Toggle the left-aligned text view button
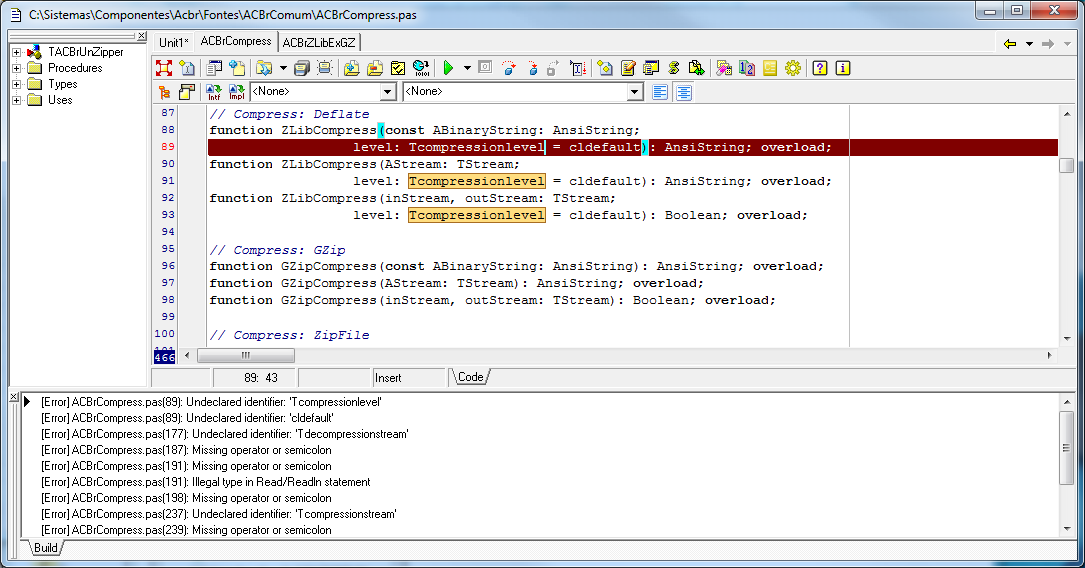 pos(660,92)
